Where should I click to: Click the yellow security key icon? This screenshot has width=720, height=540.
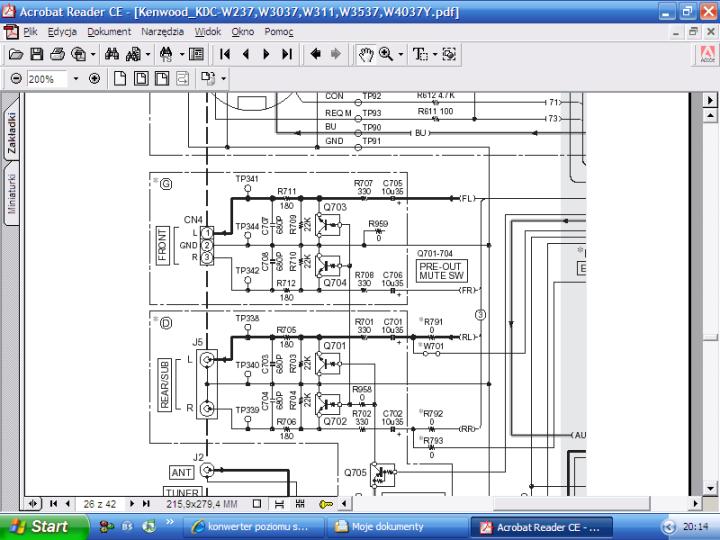pos(326,504)
